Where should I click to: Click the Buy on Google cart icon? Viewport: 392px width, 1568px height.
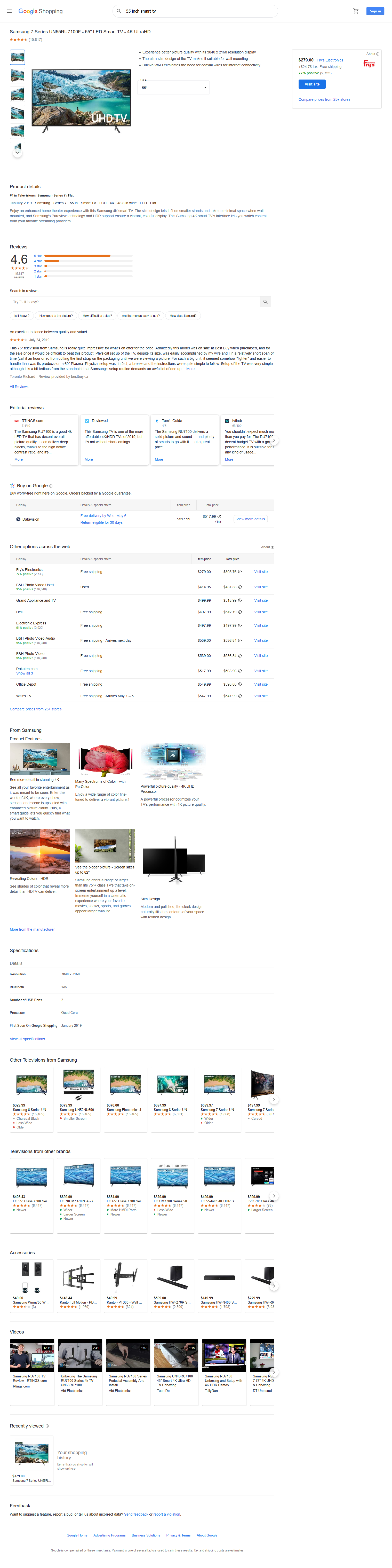[x=12, y=486]
